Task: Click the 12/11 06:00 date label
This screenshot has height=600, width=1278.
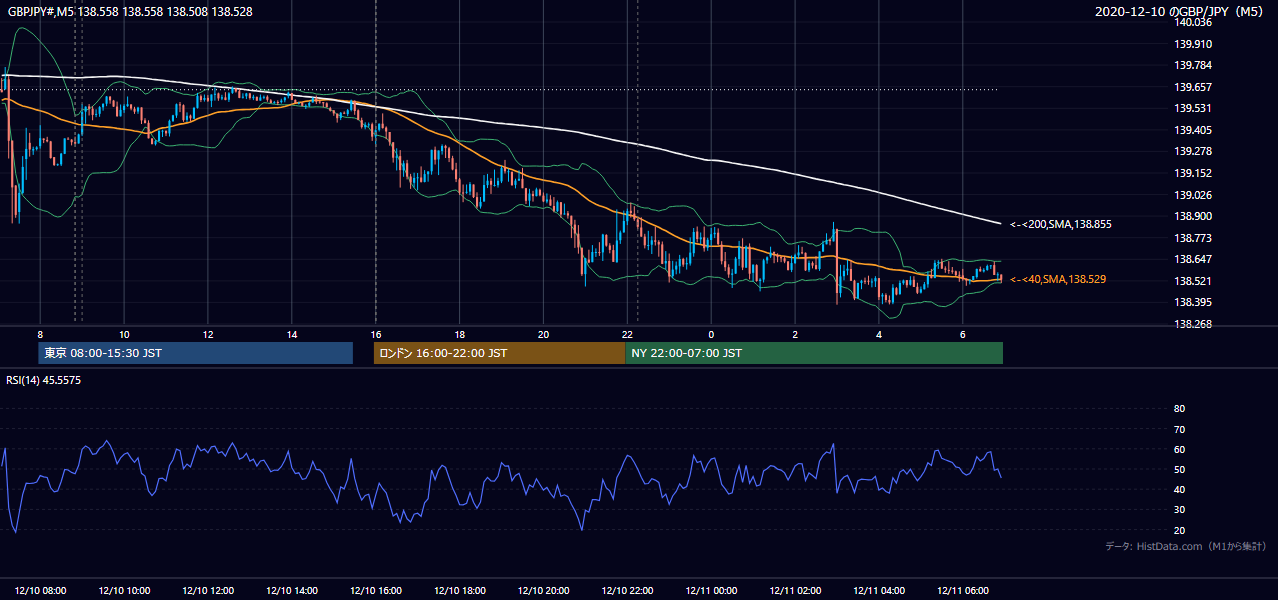Action: [x=963, y=591]
